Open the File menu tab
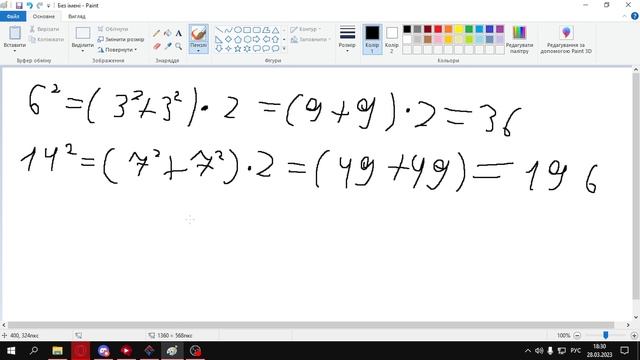The height and width of the screenshot is (360, 640). click(x=13, y=16)
